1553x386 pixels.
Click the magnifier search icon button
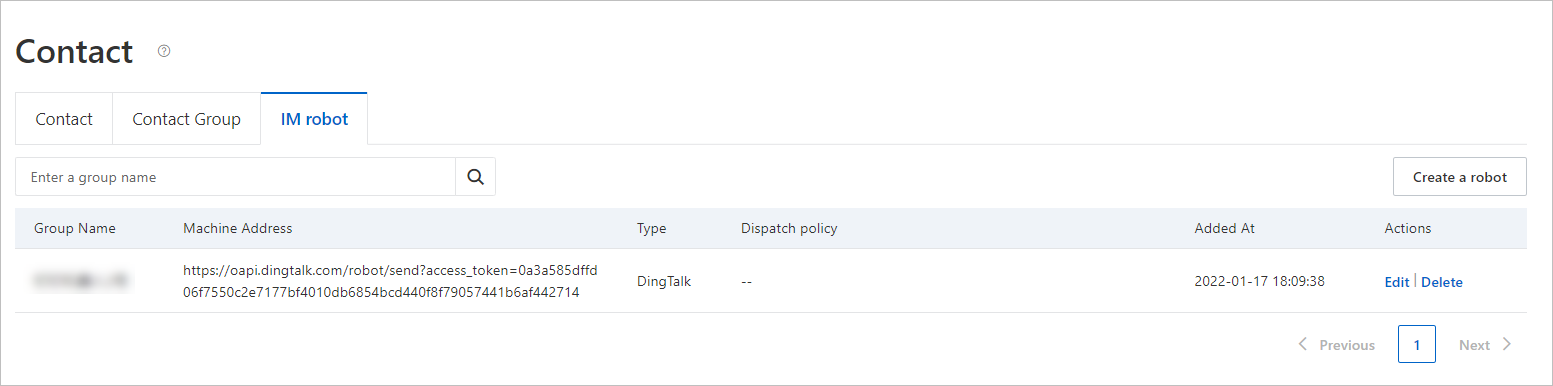[x=475, y=177]
